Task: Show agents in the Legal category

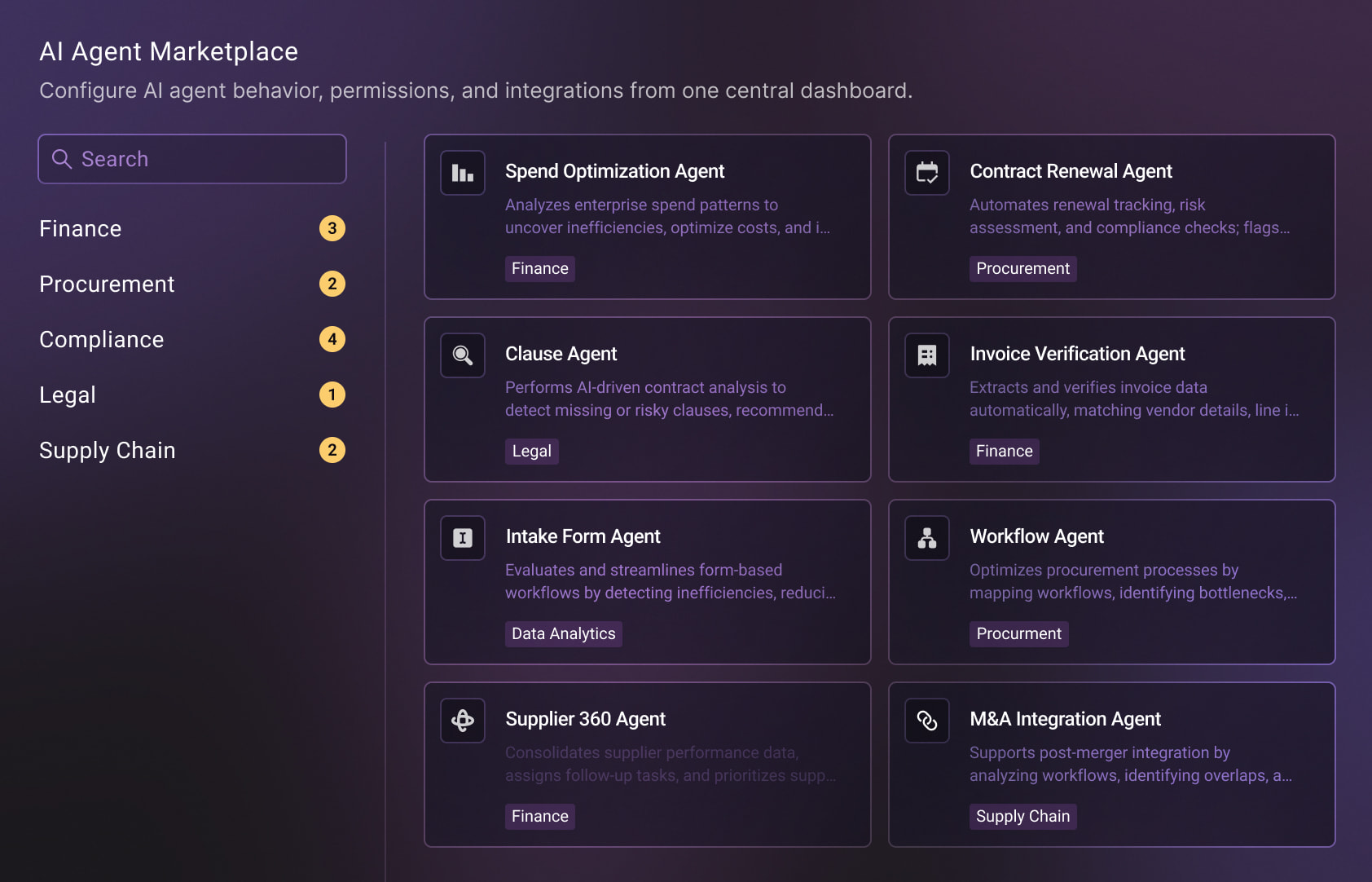Action: click(x=68, y=395)
